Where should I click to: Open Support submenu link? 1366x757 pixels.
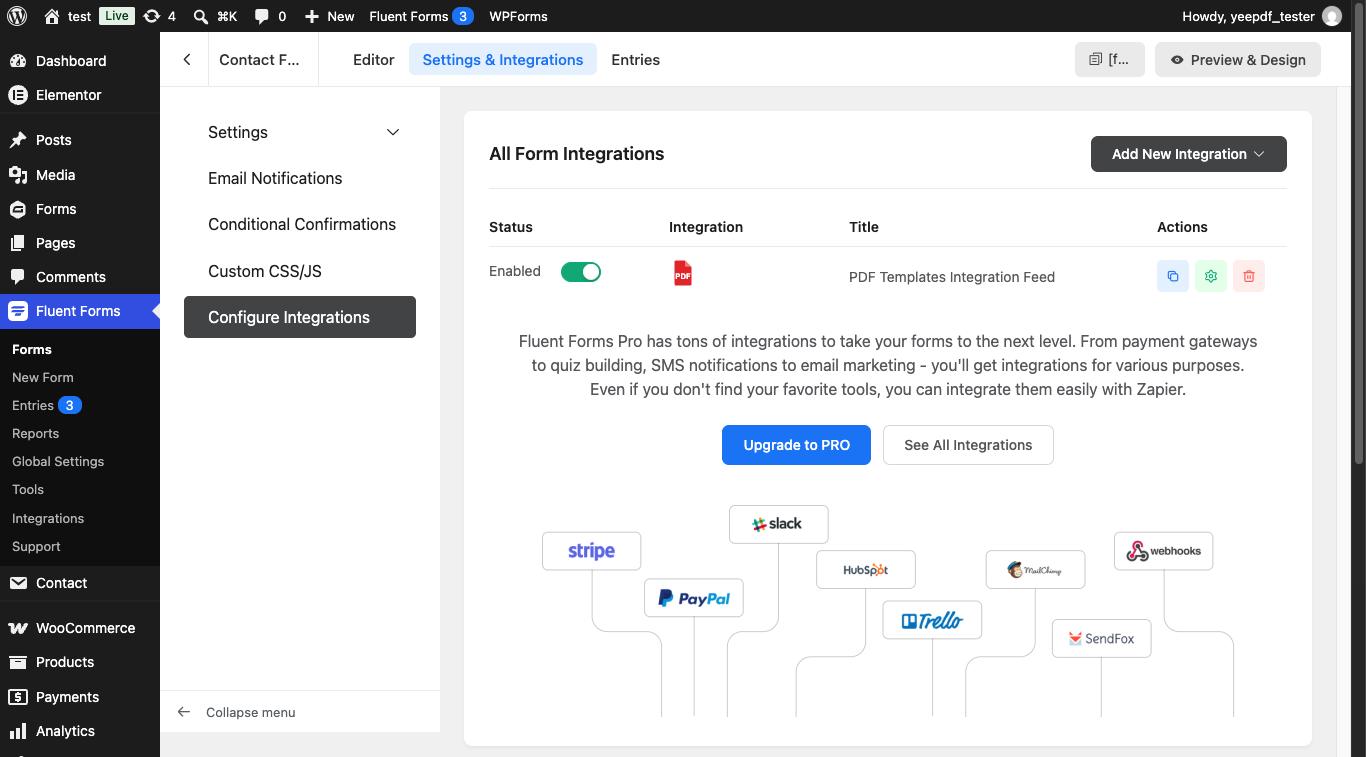pyautogui.click(x=36, y=546)
